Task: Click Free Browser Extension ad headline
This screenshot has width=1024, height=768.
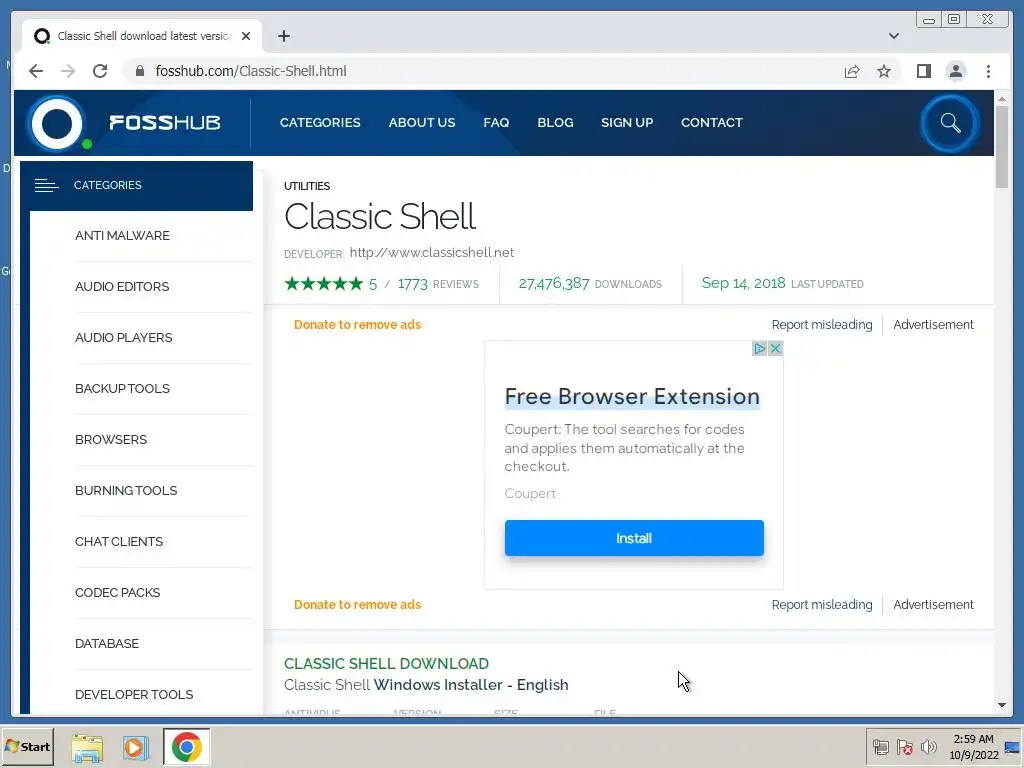Action: (632, 396)
